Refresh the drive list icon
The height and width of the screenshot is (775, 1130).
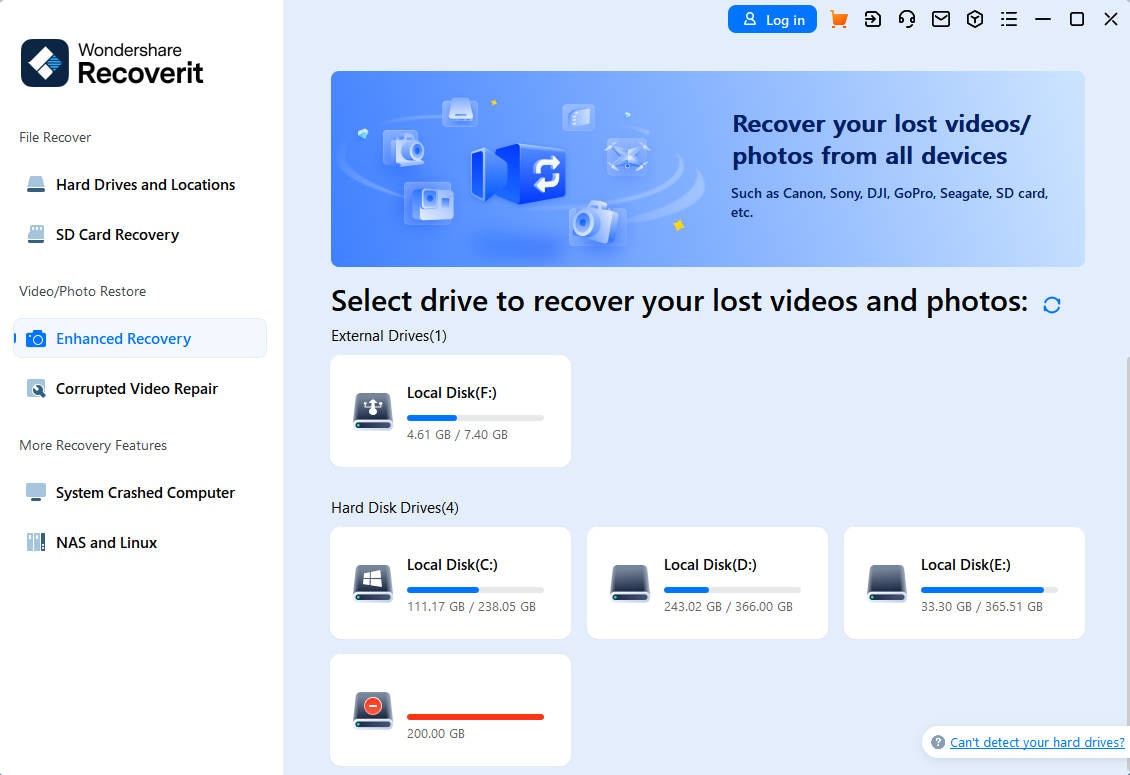coord(1051,305)
